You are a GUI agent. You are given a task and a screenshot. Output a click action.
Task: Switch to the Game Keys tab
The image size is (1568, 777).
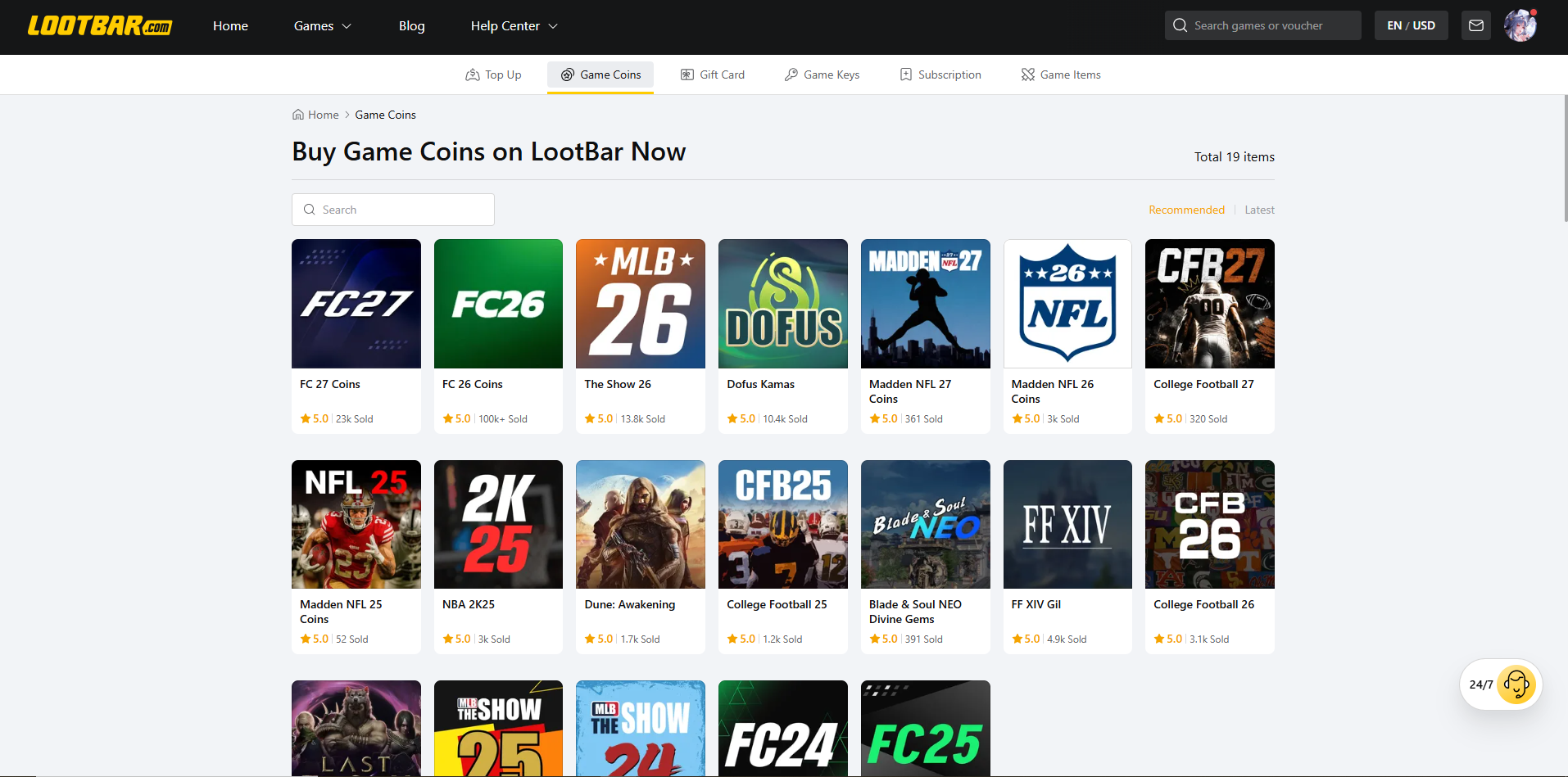822,75
